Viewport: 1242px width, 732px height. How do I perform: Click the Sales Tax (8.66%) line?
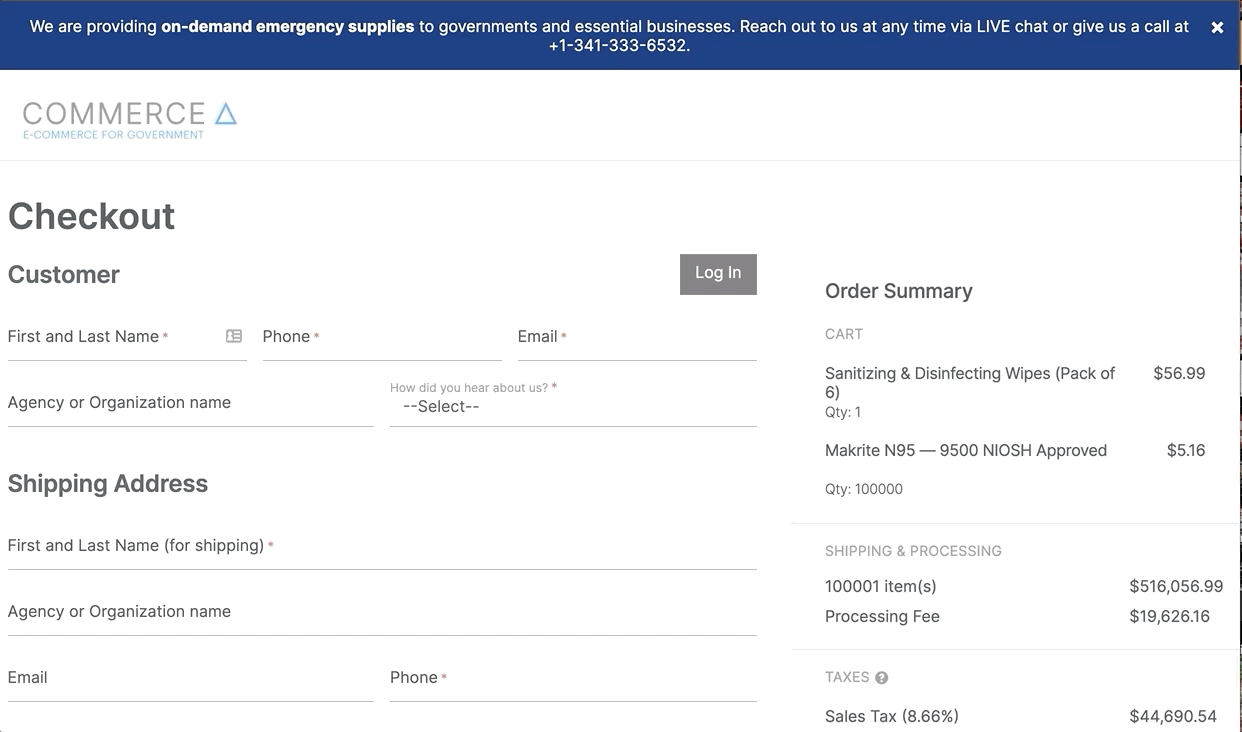pyautogui.click(x=891, y=716)
